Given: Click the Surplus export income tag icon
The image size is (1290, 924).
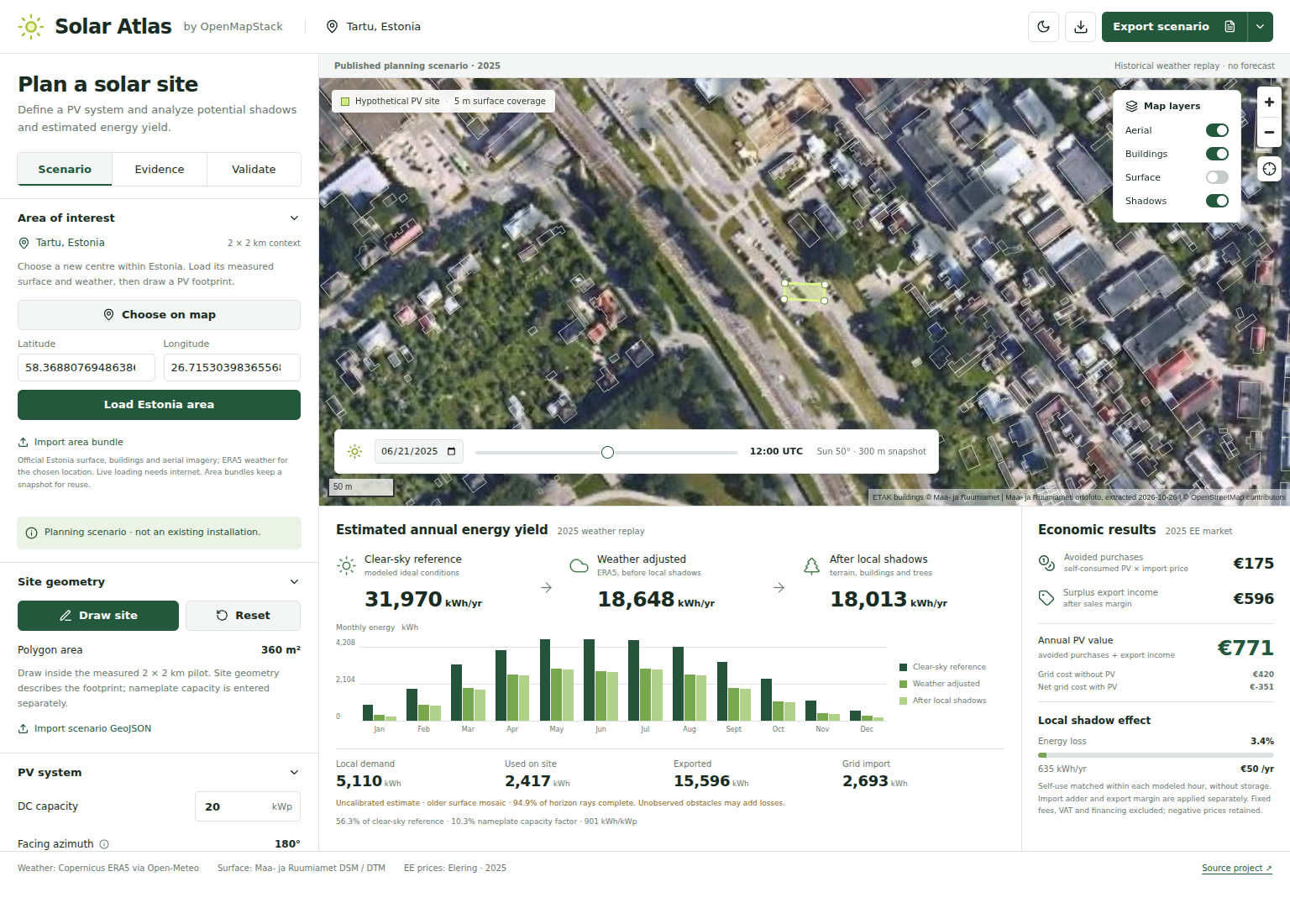Looking at the screenshot, I should pyautogui.click(x=1046, y=598).
